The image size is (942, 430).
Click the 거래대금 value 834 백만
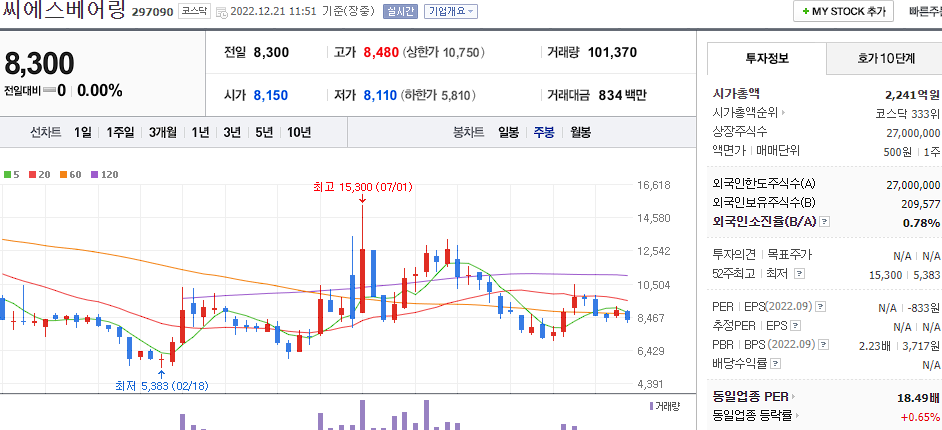click(622, 95)
